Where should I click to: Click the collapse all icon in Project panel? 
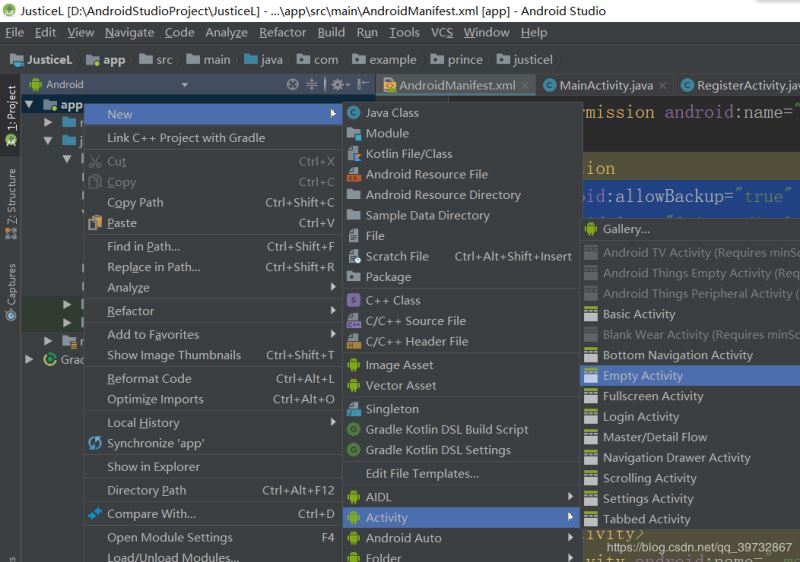coord(312,85)
